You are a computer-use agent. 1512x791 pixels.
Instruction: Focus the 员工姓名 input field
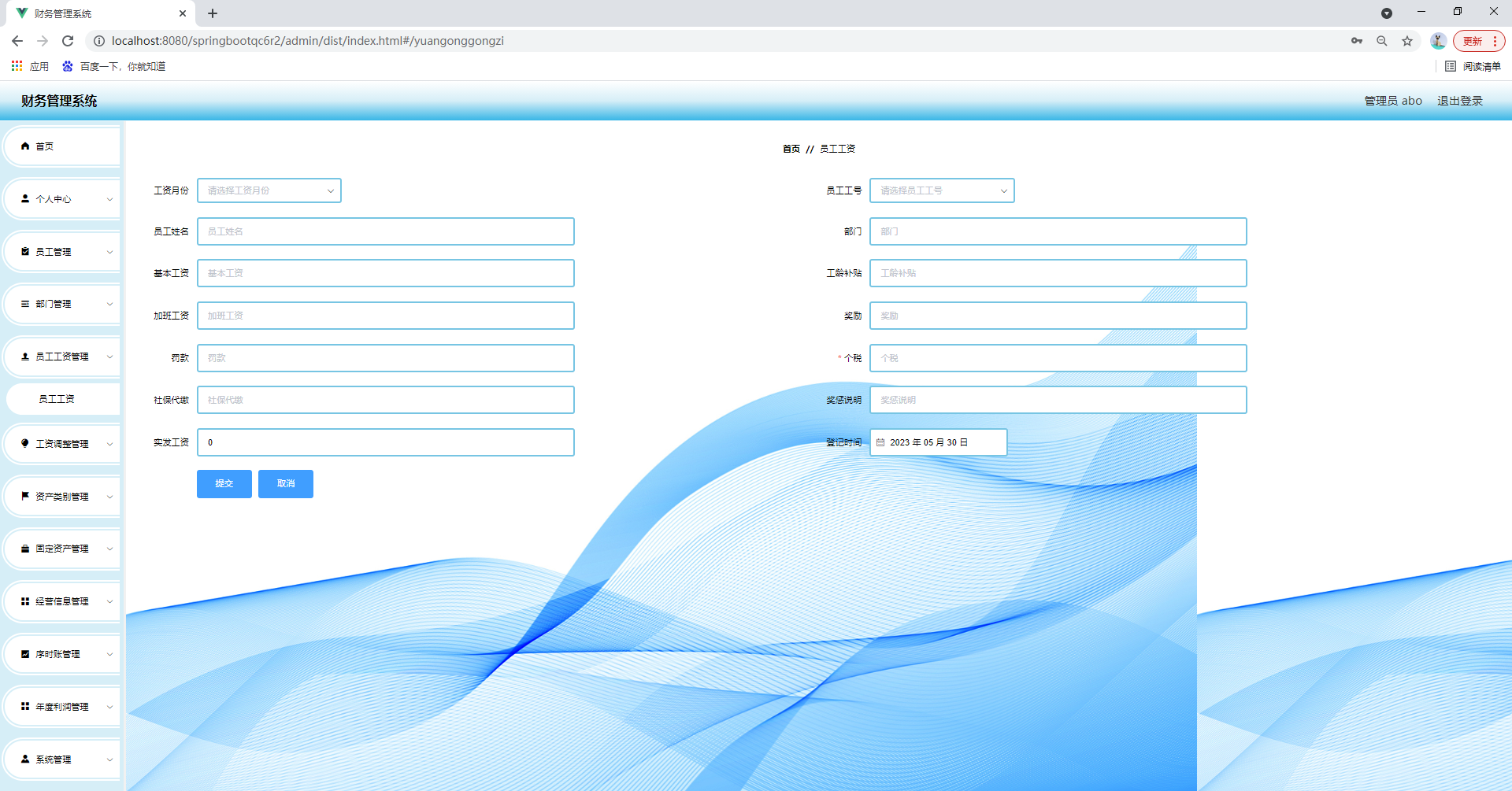[x=385, y=231]
